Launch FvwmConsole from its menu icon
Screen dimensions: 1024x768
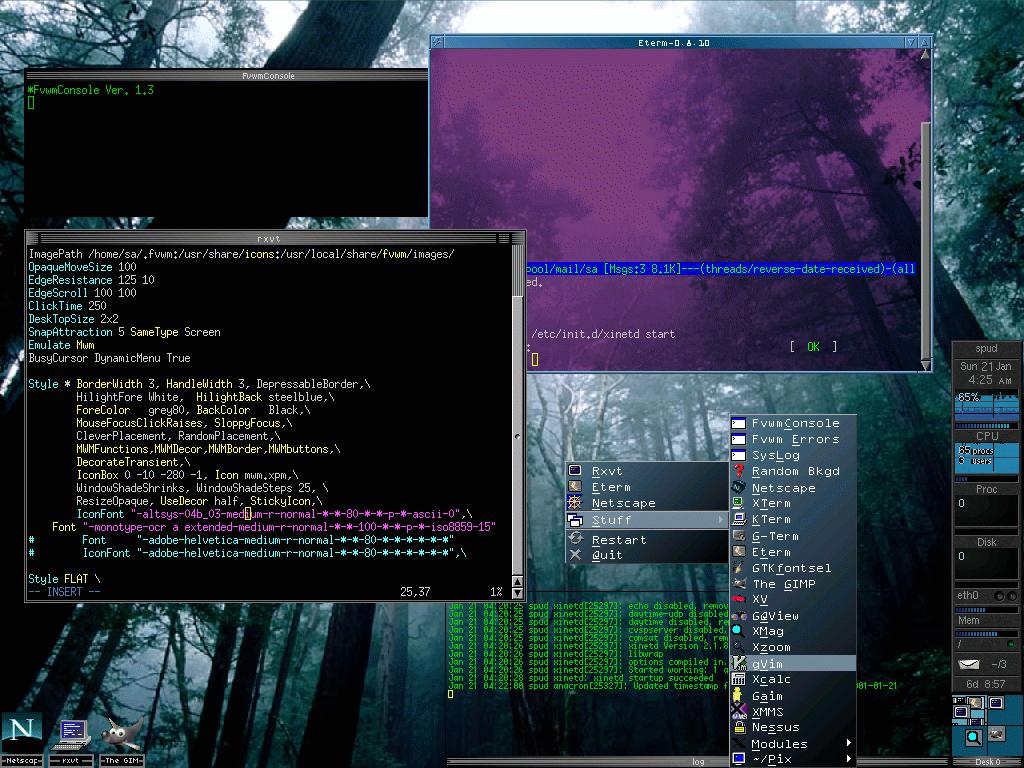coord(739,423)
